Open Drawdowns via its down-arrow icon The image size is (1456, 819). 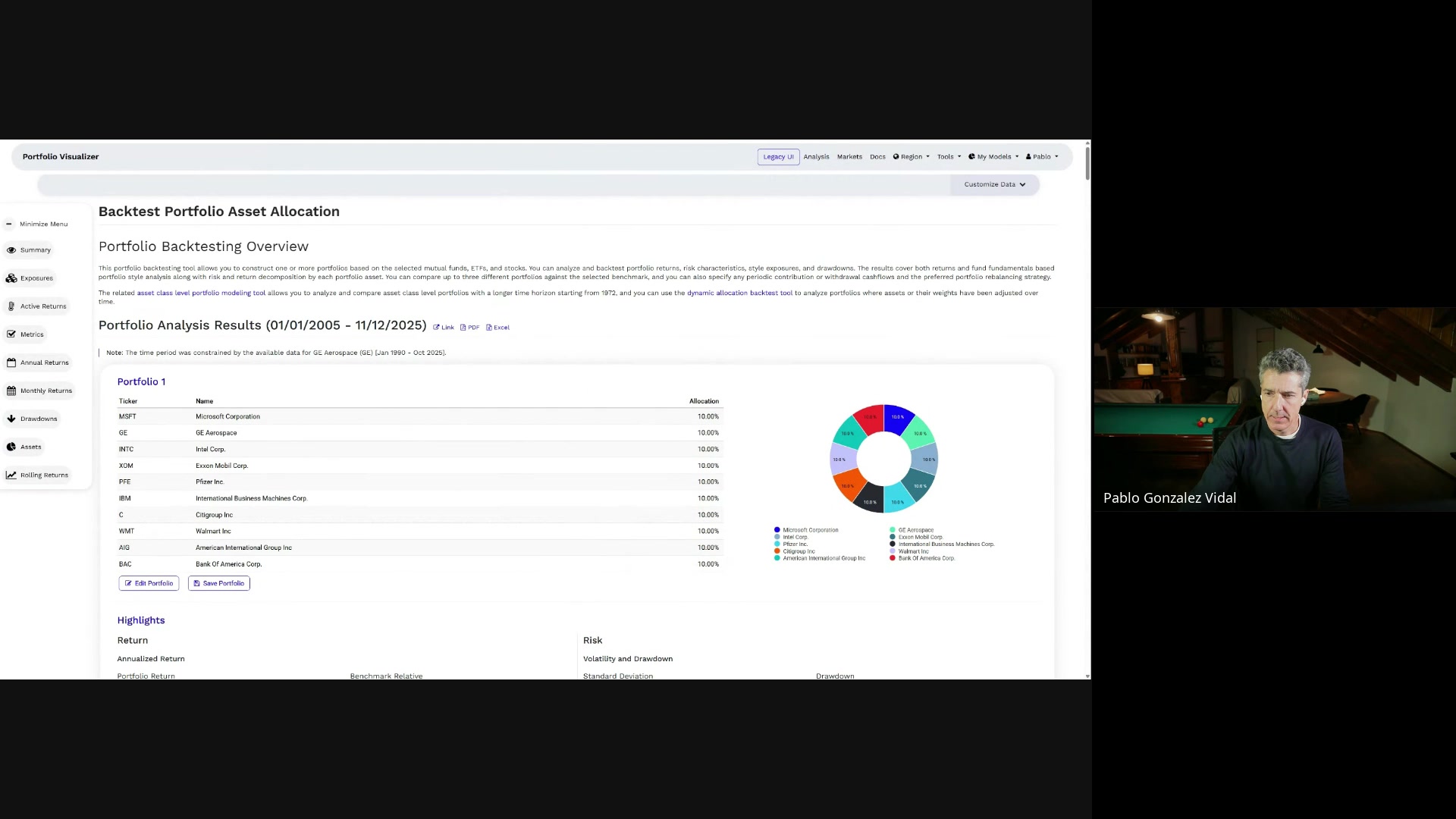[x=11, y=419]
